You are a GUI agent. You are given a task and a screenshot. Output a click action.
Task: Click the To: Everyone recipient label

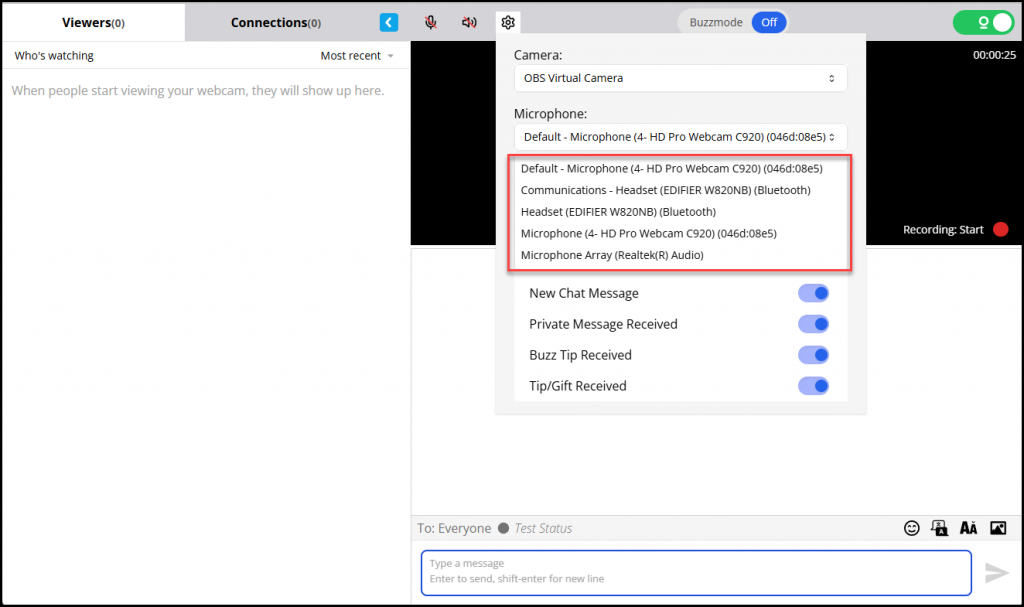tap(454, 528)
